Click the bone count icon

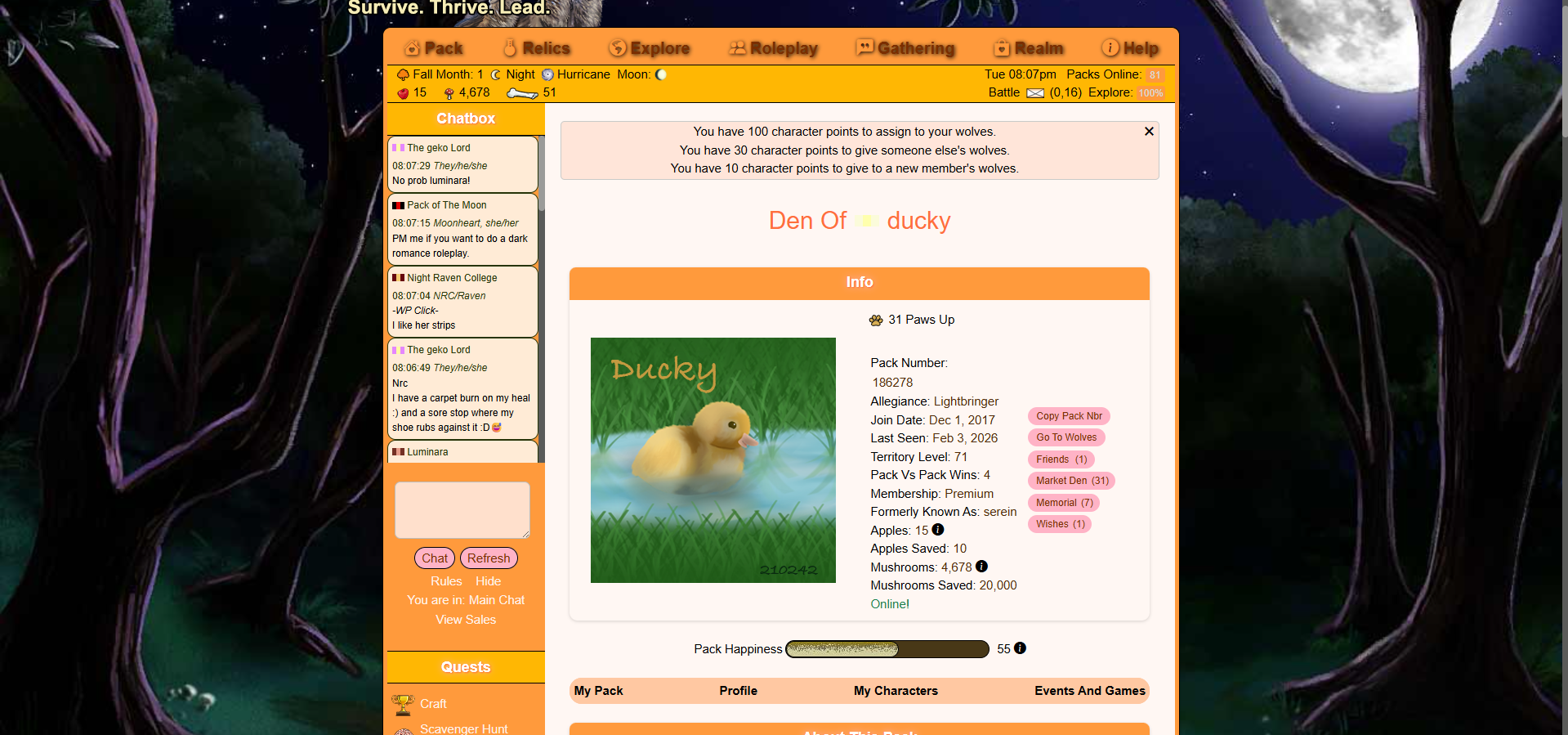coord(522,93)
